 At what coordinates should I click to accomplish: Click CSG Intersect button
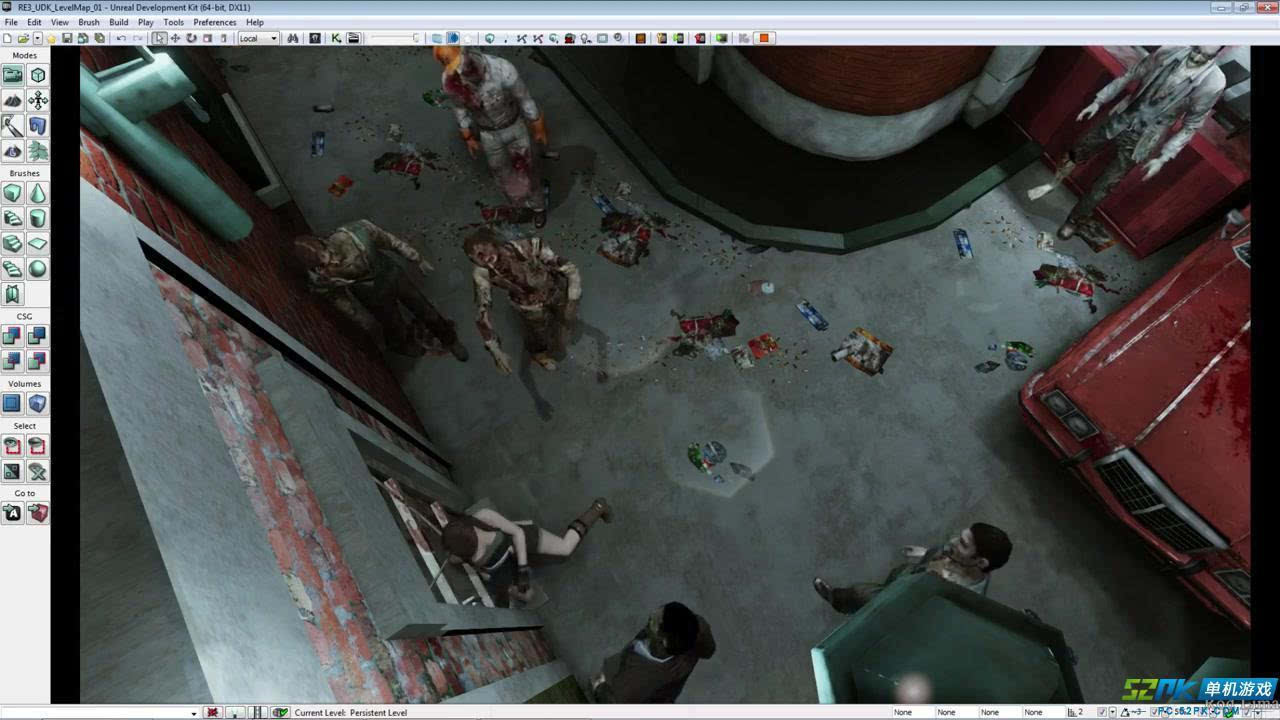click(12, 361)
